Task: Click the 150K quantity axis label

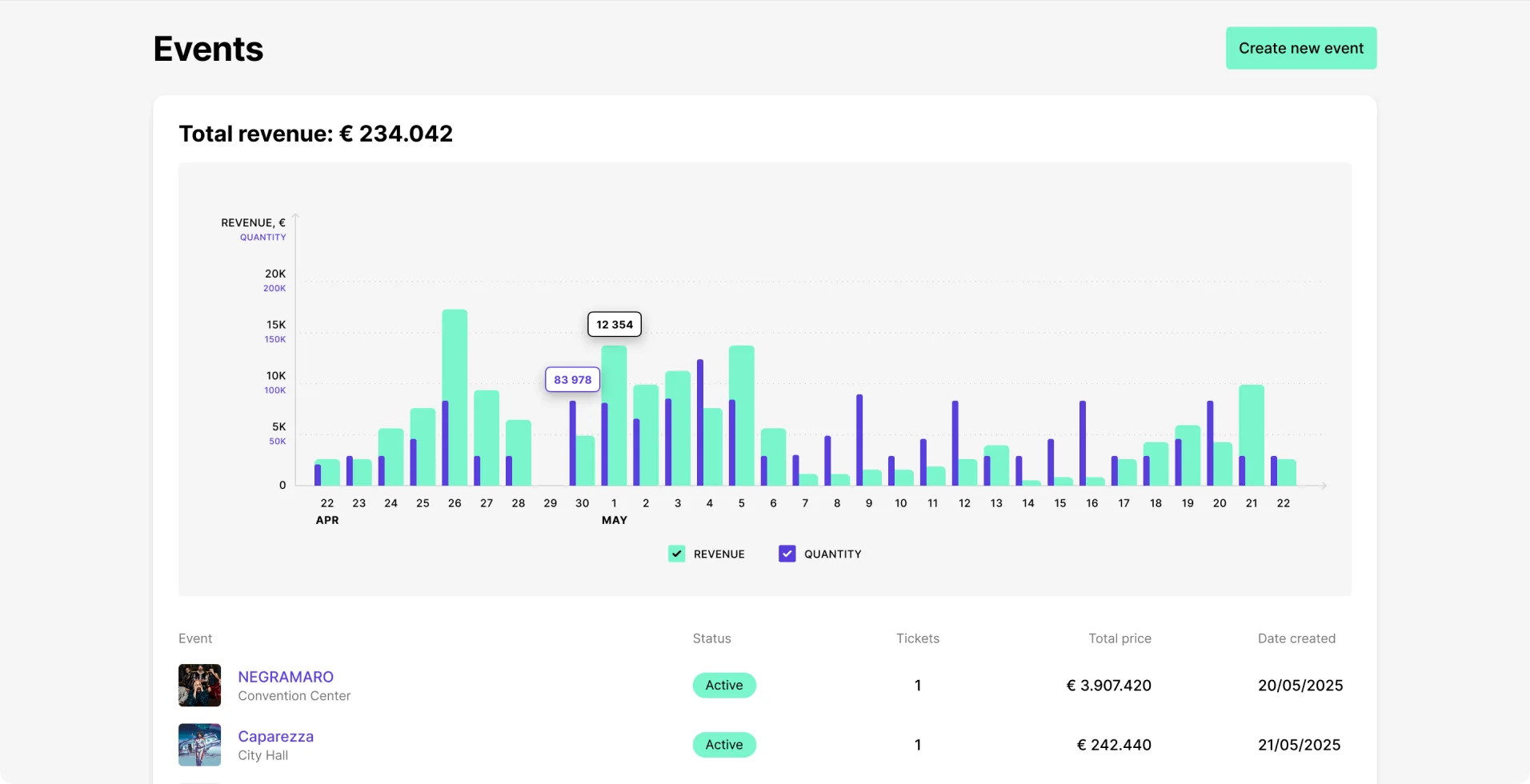Action: pyautogui.click(x=275, y=339)
